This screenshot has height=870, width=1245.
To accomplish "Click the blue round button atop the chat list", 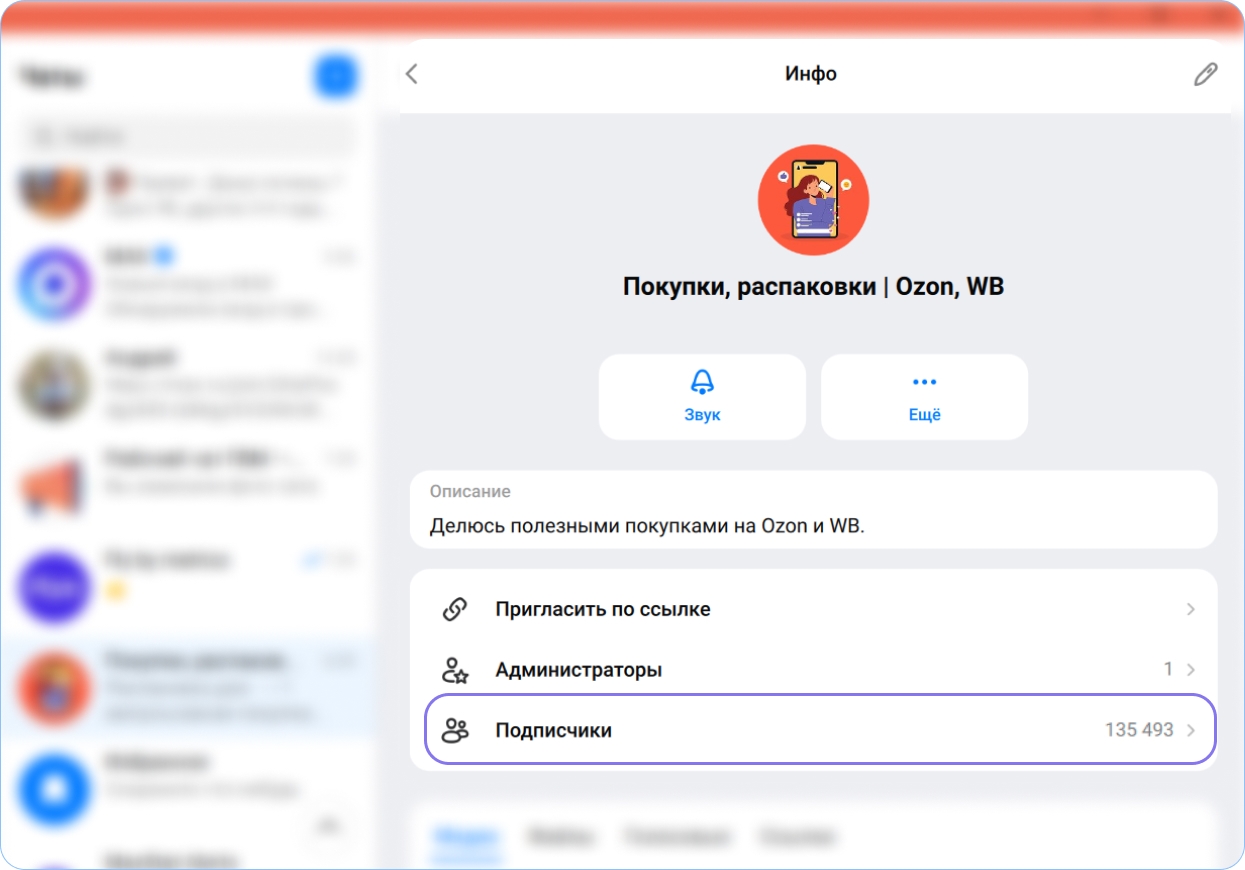I will pos(336,76).
